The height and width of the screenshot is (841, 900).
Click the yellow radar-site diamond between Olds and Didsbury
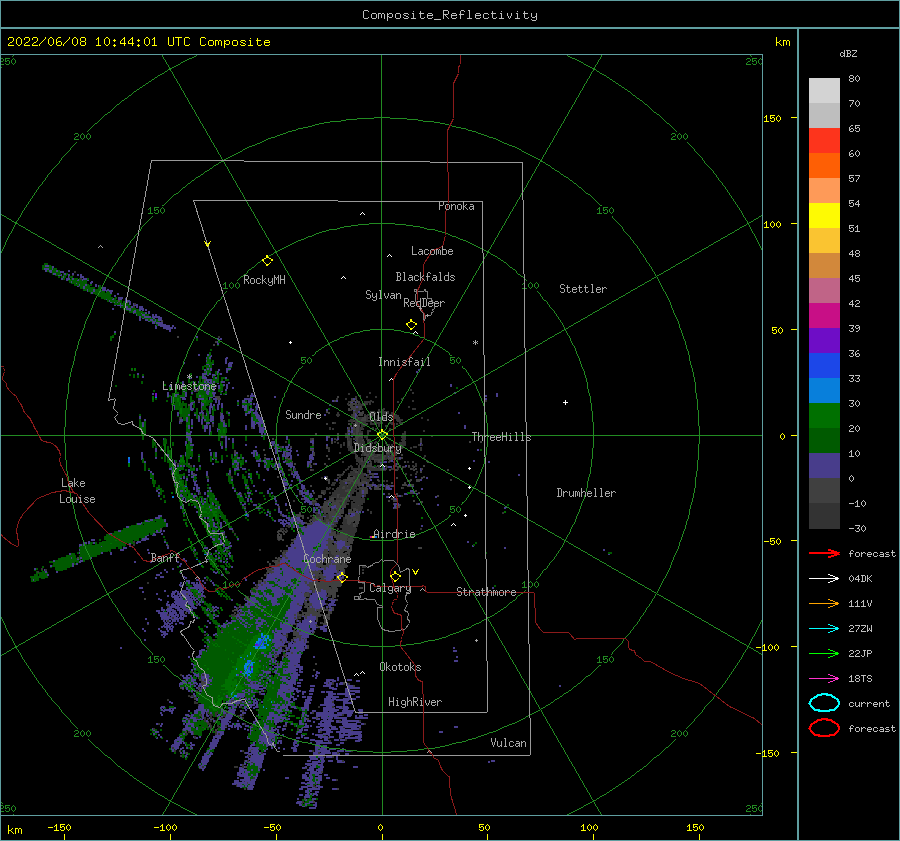tap(382, 435)
